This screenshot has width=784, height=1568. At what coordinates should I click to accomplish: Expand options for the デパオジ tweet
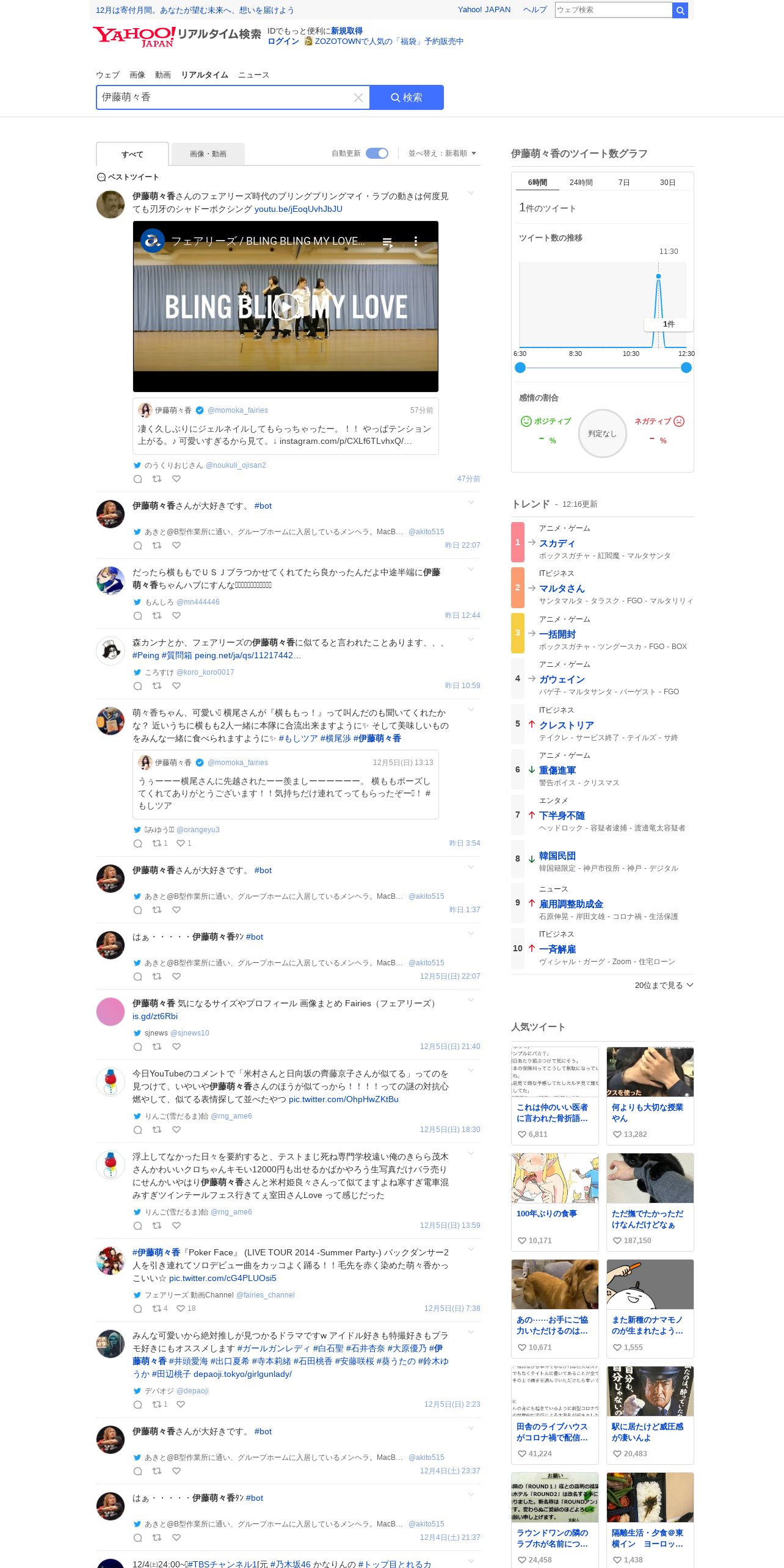(x=471, y=1333)
